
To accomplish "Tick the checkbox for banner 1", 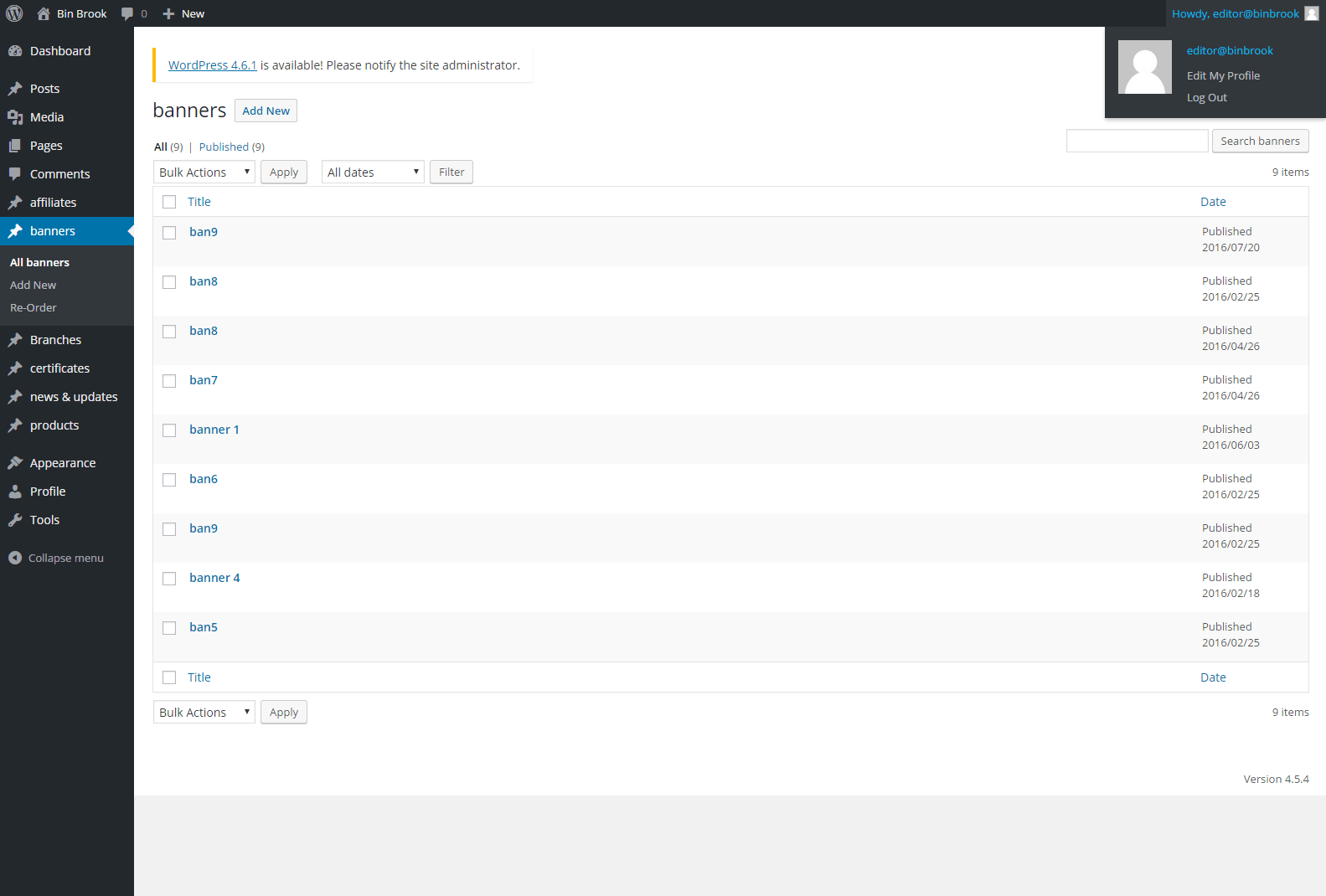I will point(169,430).
